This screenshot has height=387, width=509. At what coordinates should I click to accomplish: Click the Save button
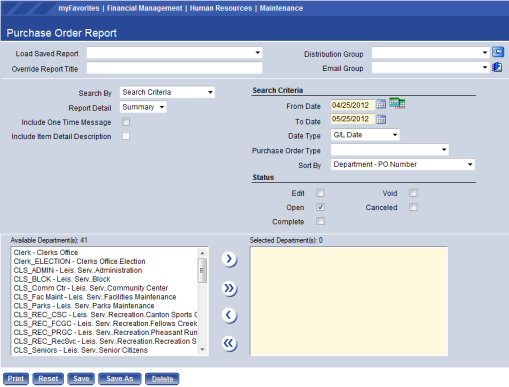(x=81, y=379)
